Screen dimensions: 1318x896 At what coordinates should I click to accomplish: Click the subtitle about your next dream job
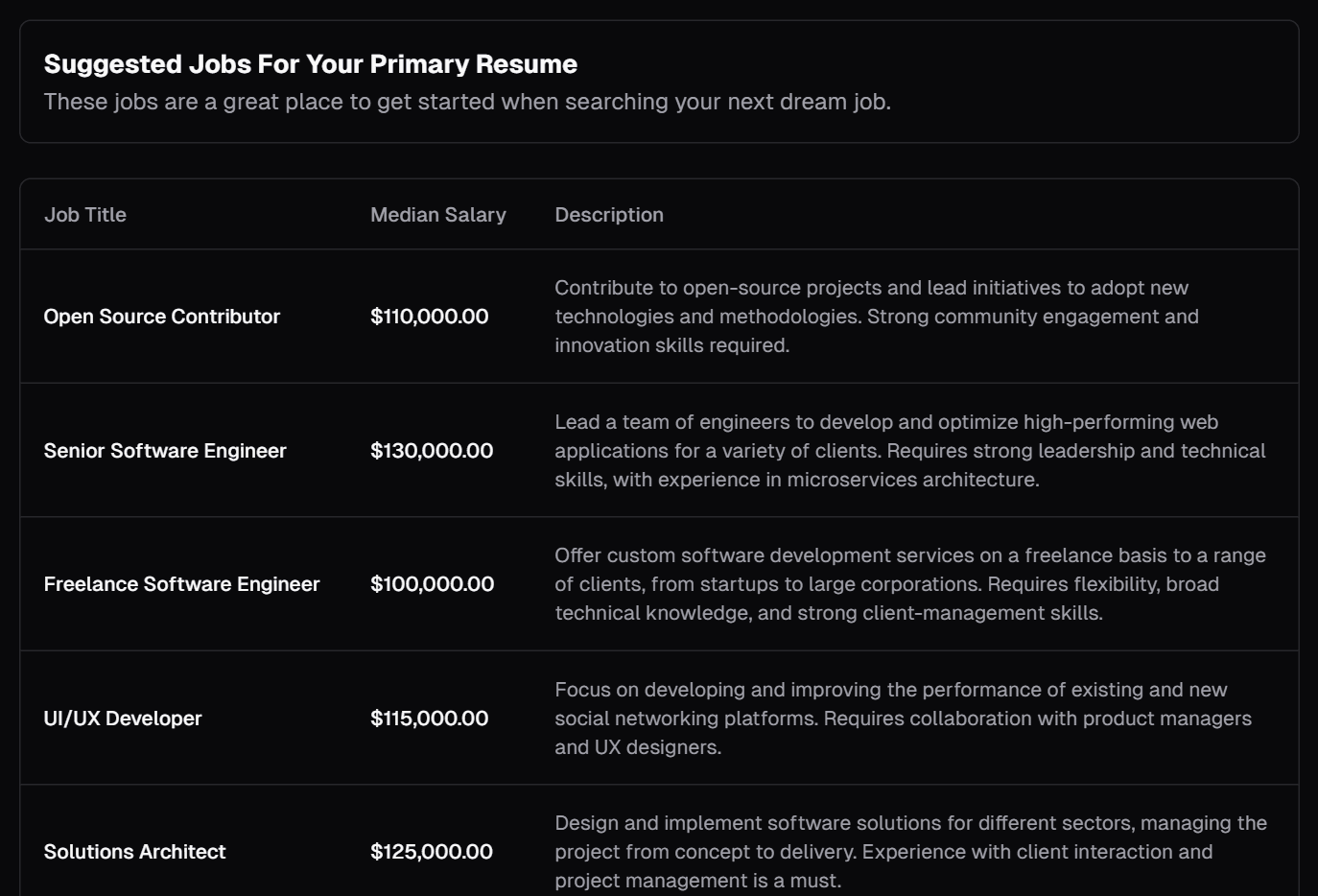pos(467,102)
